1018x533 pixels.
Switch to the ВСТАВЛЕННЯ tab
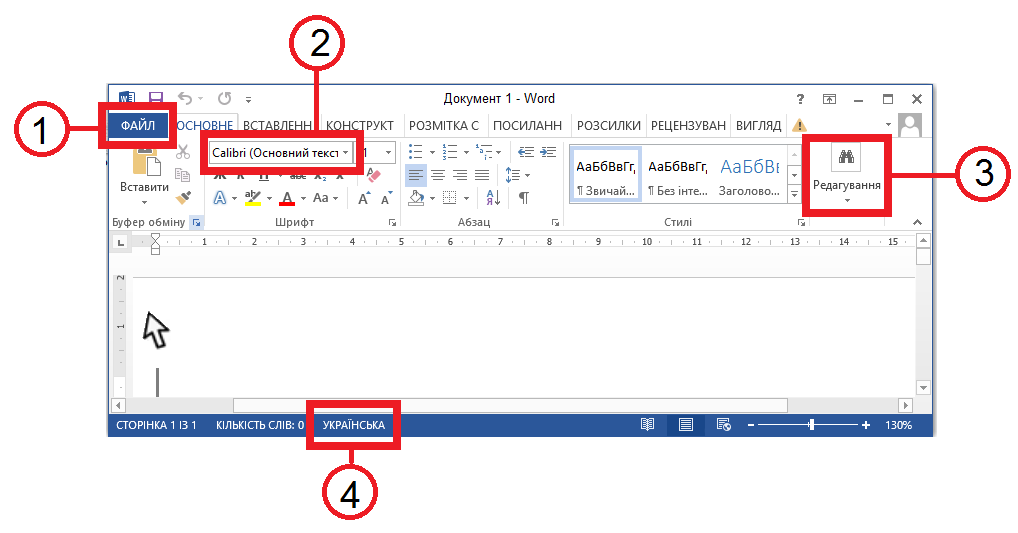[x=278, y=125]
